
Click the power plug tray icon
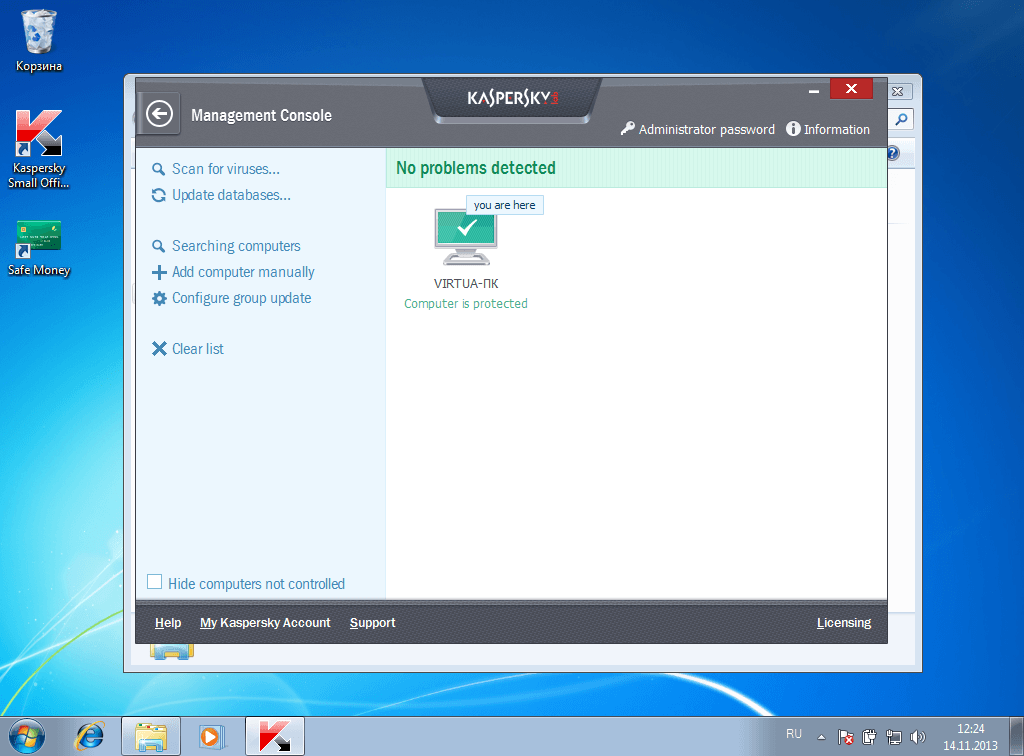[869, 737]
